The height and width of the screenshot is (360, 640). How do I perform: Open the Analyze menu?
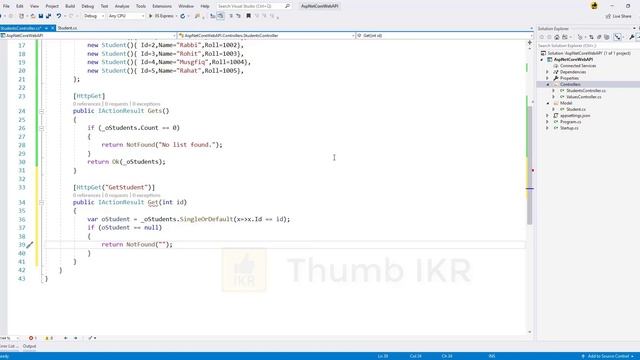(122, 6)
